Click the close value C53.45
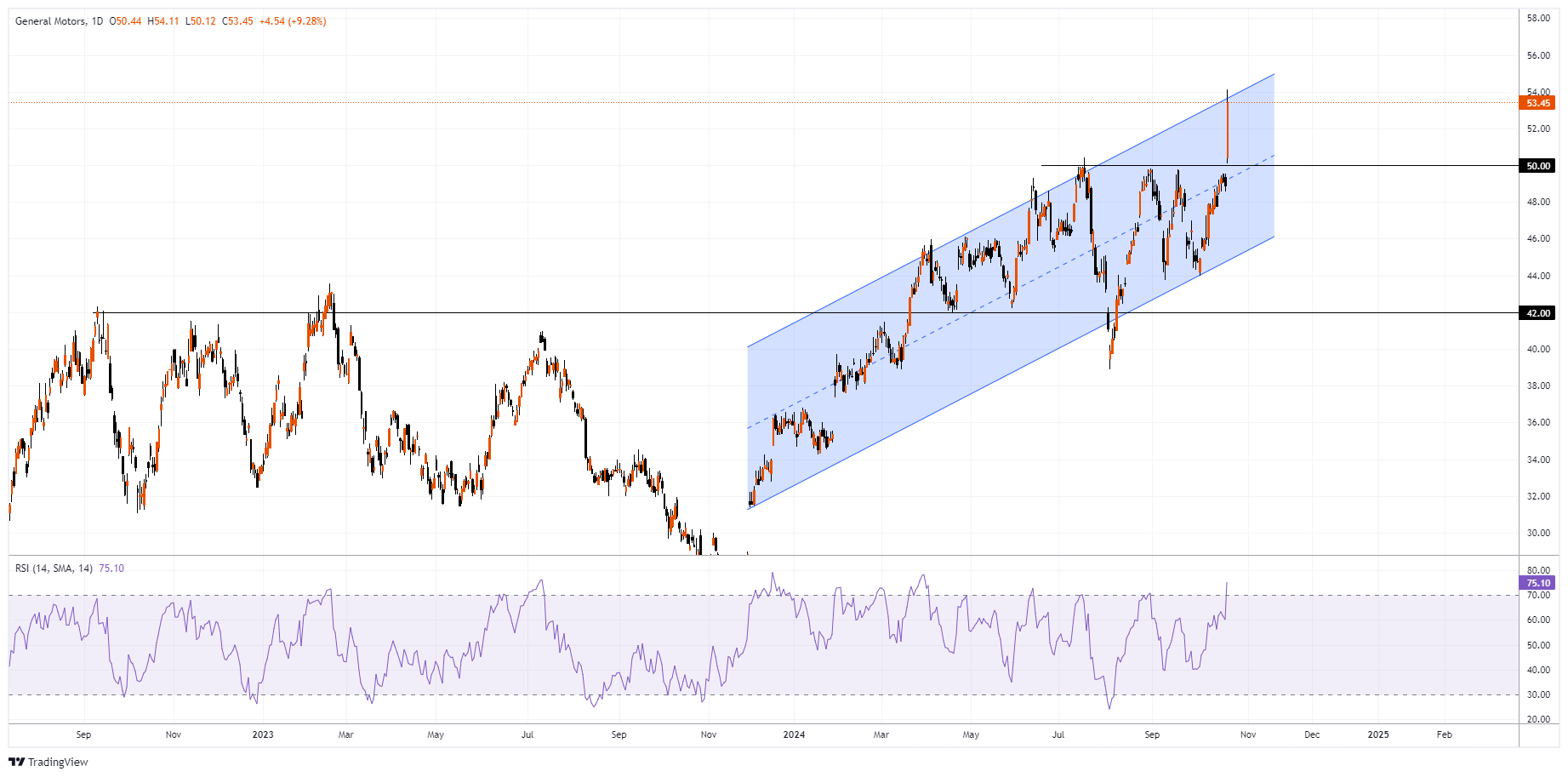1568x777 pixels. 237,21
